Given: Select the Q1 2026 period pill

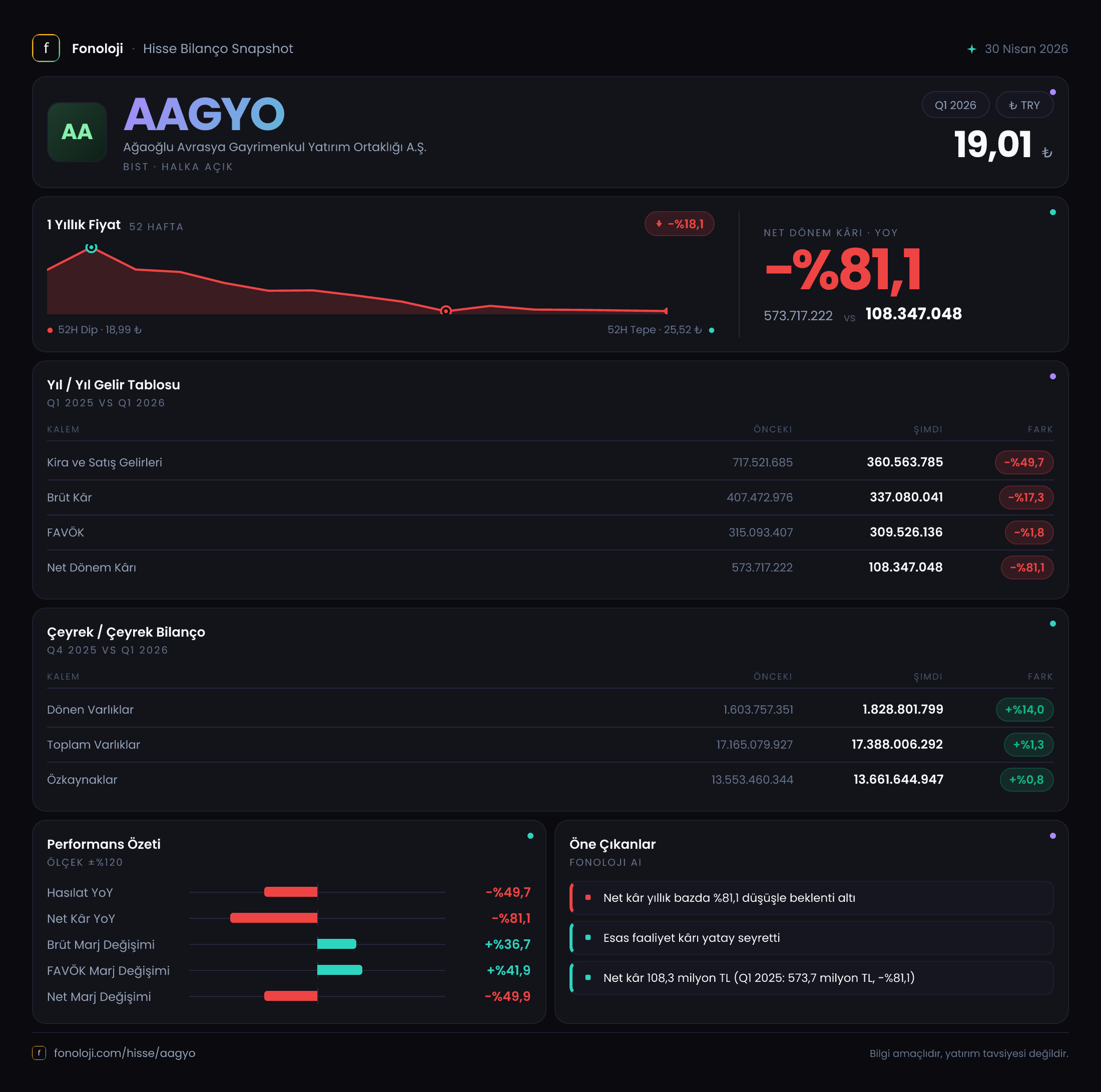Looking at the screenshot, I should click(955, 105).
